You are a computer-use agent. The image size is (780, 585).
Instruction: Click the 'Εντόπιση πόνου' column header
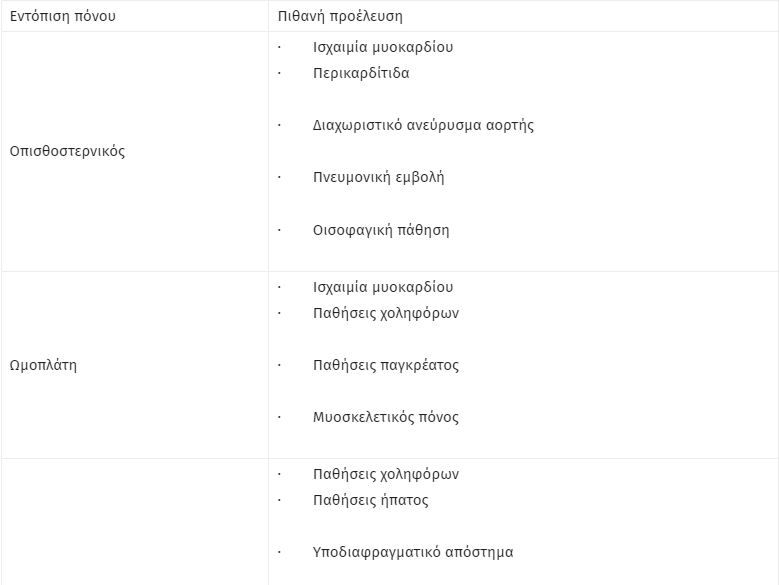pos(63,16)
